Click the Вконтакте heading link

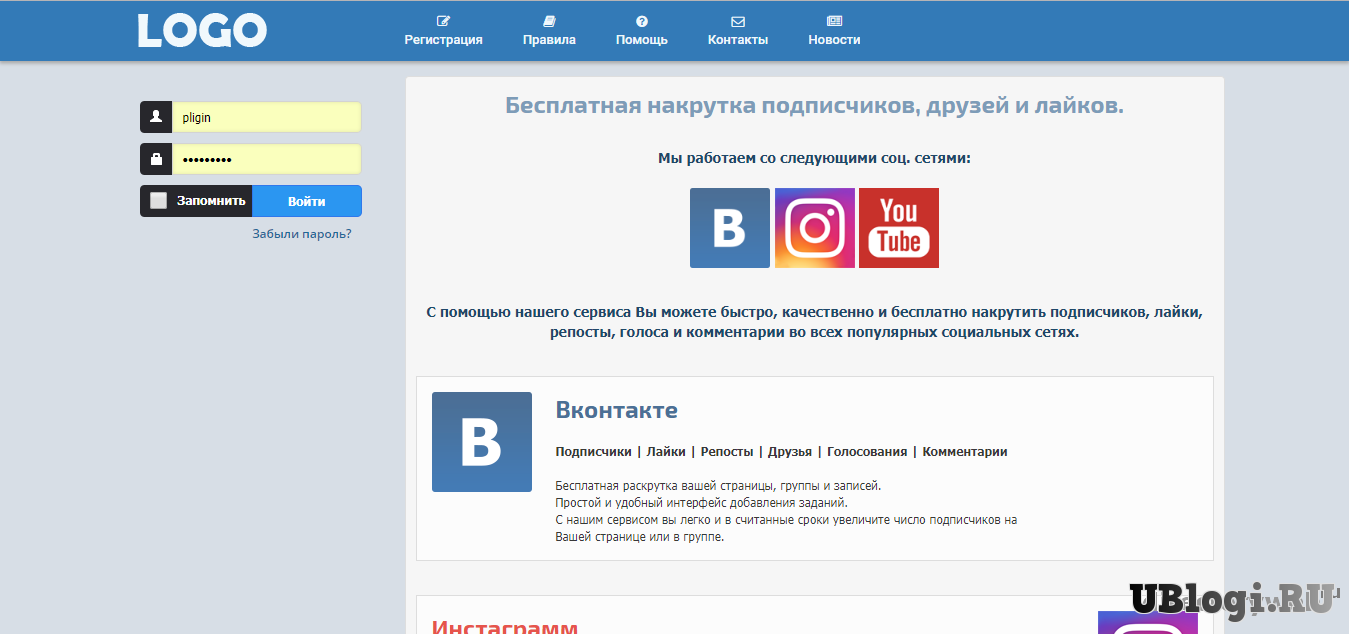tap(616, 410)
